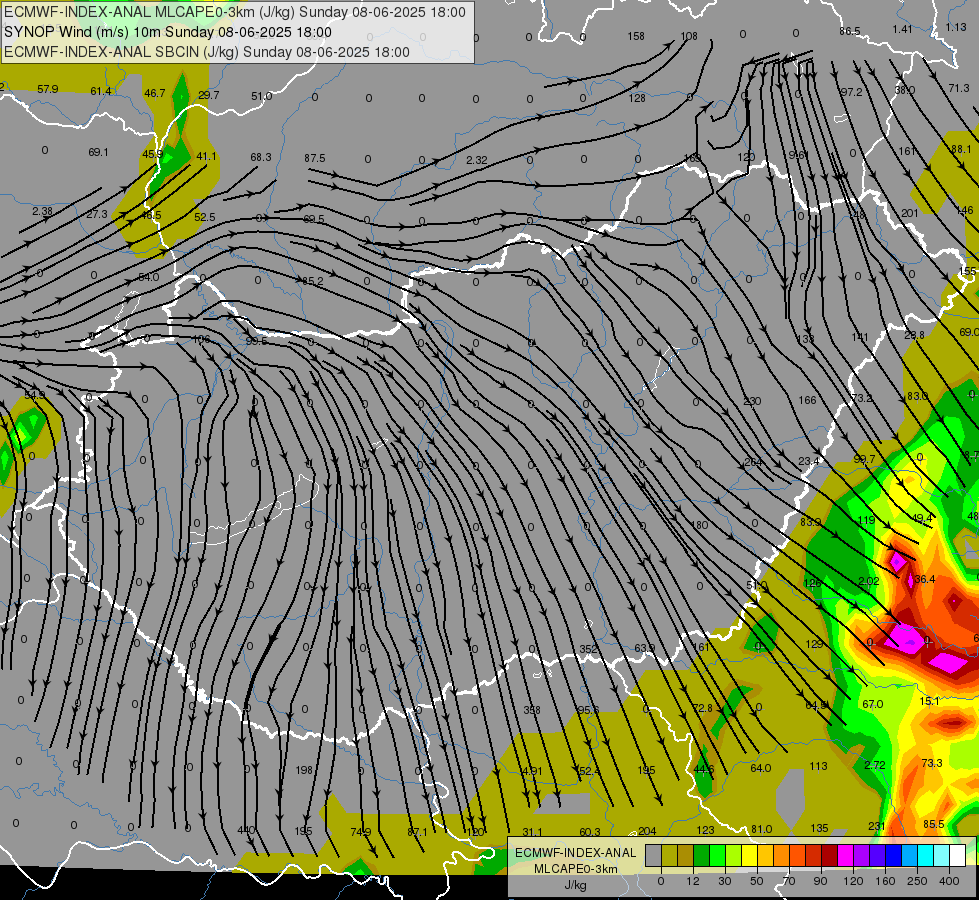This screenshot has width=979, height=900.
Task: Click the map value 68.3
Action: point(260,157)
